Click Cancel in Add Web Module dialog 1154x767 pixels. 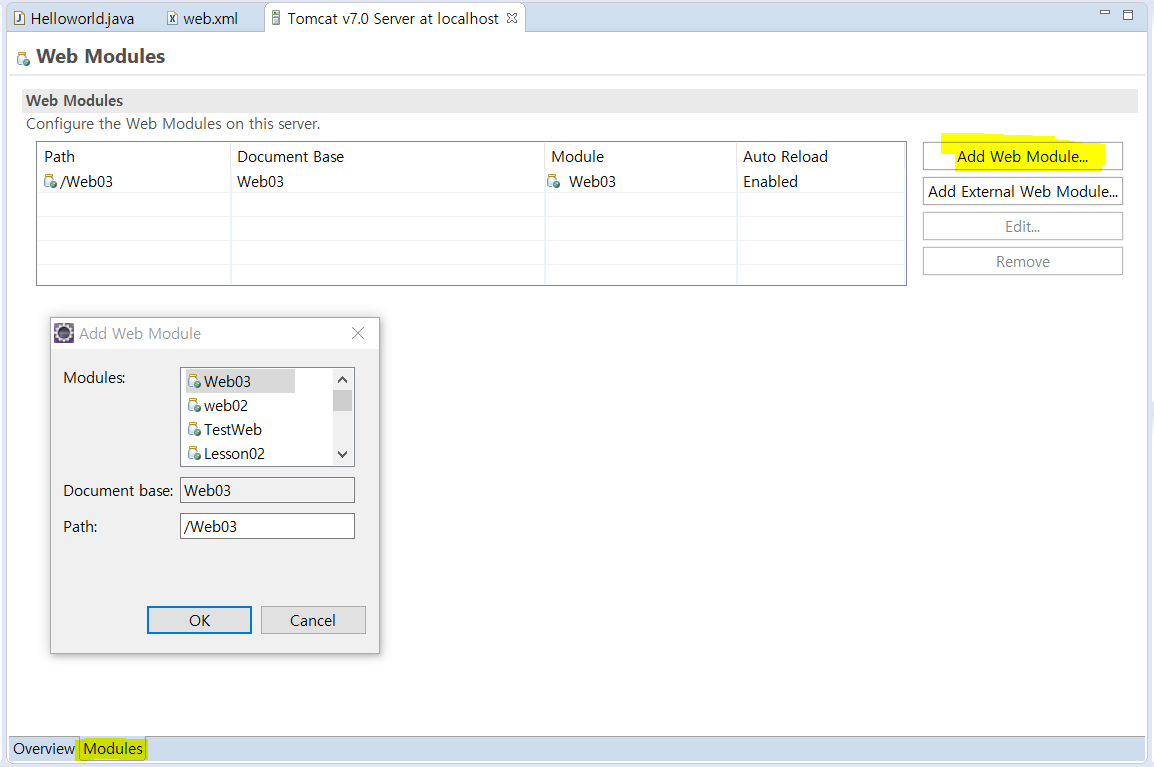313,621
